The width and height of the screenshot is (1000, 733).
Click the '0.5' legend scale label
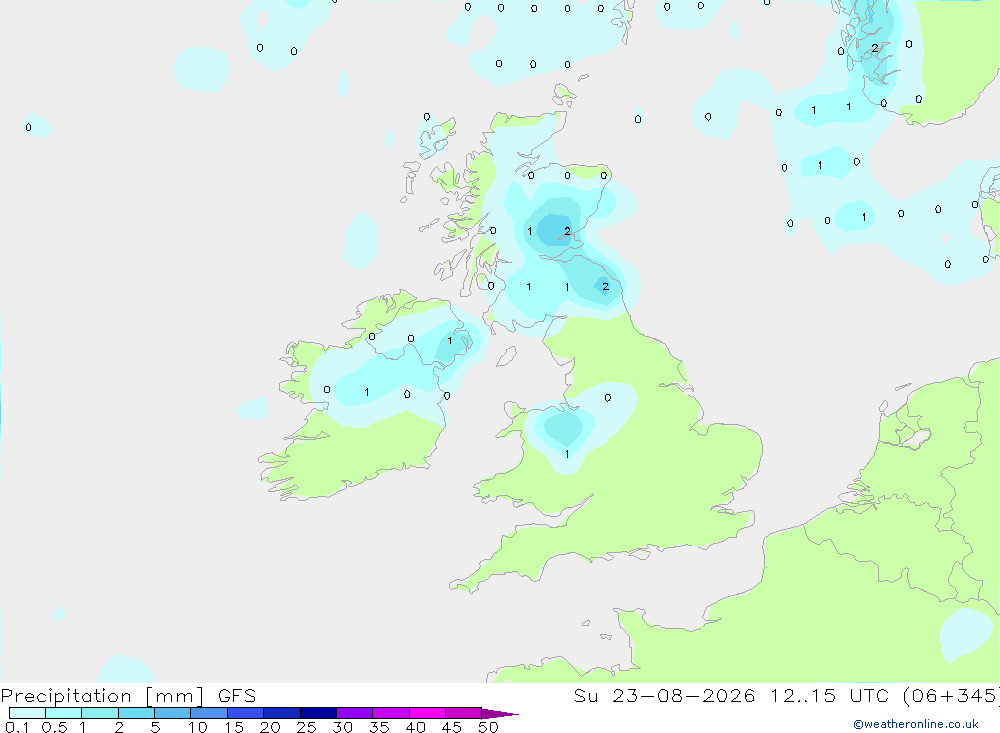coord(54,727)
